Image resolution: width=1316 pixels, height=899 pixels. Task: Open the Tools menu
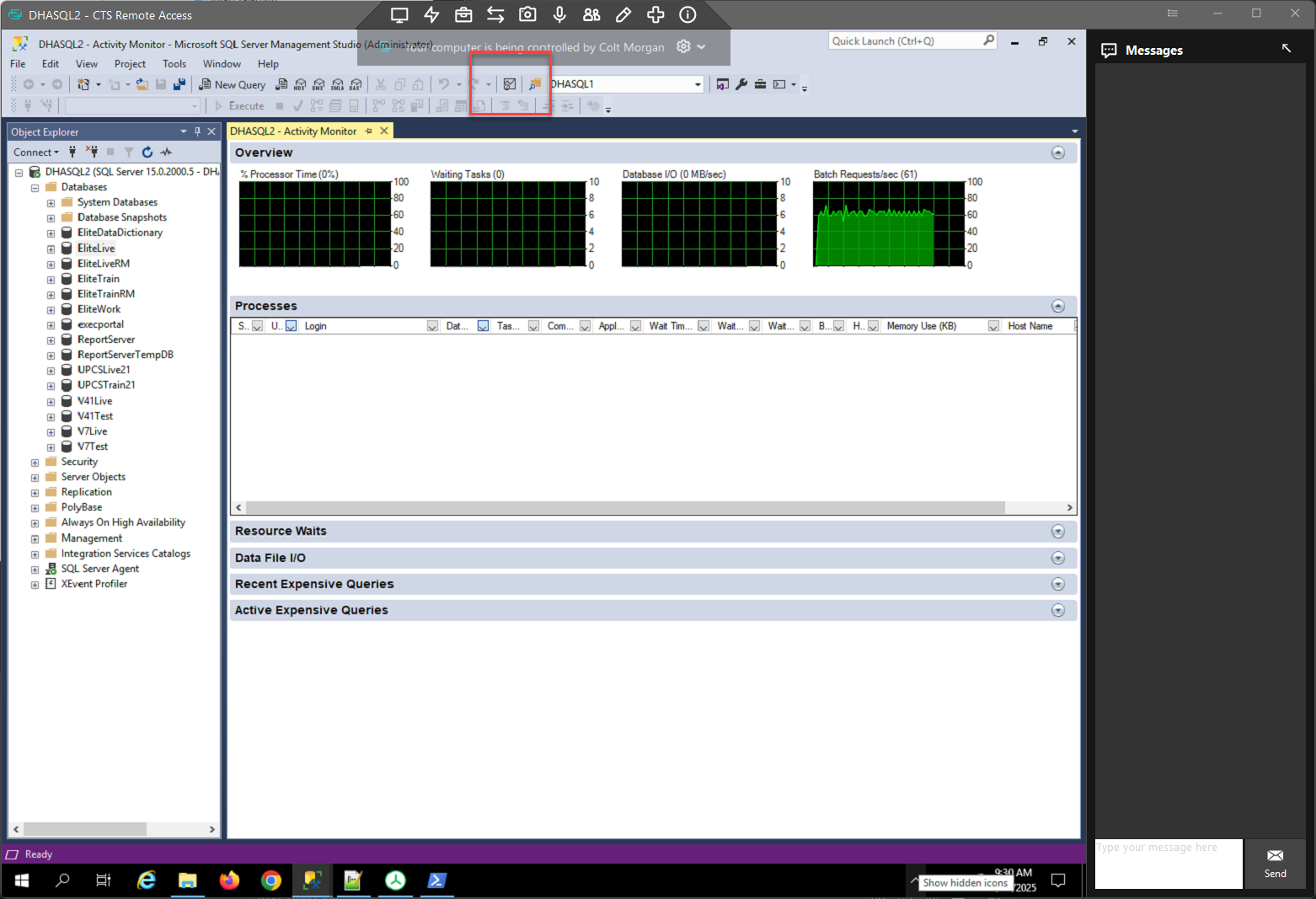tap(174, 64)
